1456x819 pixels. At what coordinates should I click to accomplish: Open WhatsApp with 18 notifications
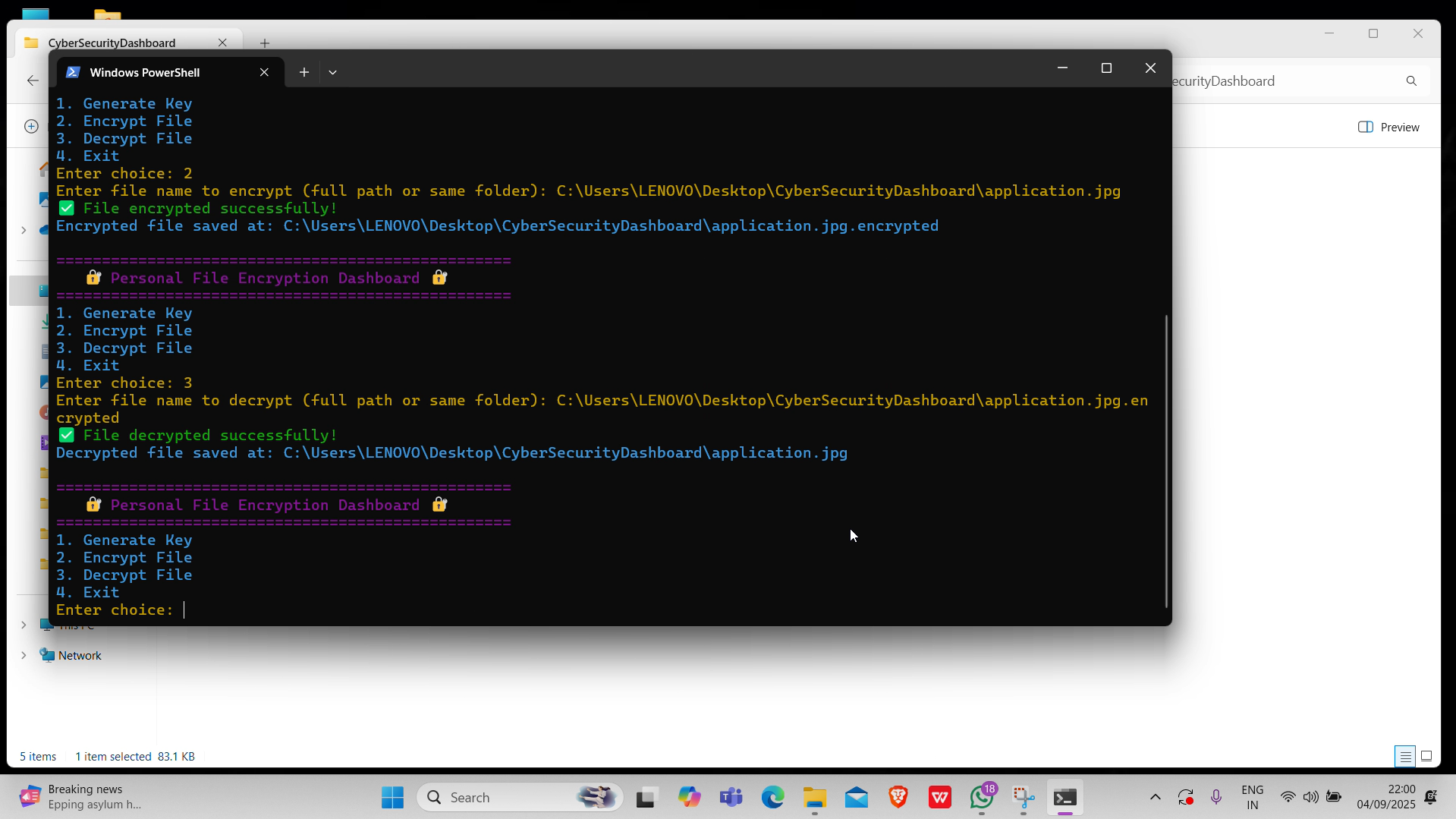(982, 797)
